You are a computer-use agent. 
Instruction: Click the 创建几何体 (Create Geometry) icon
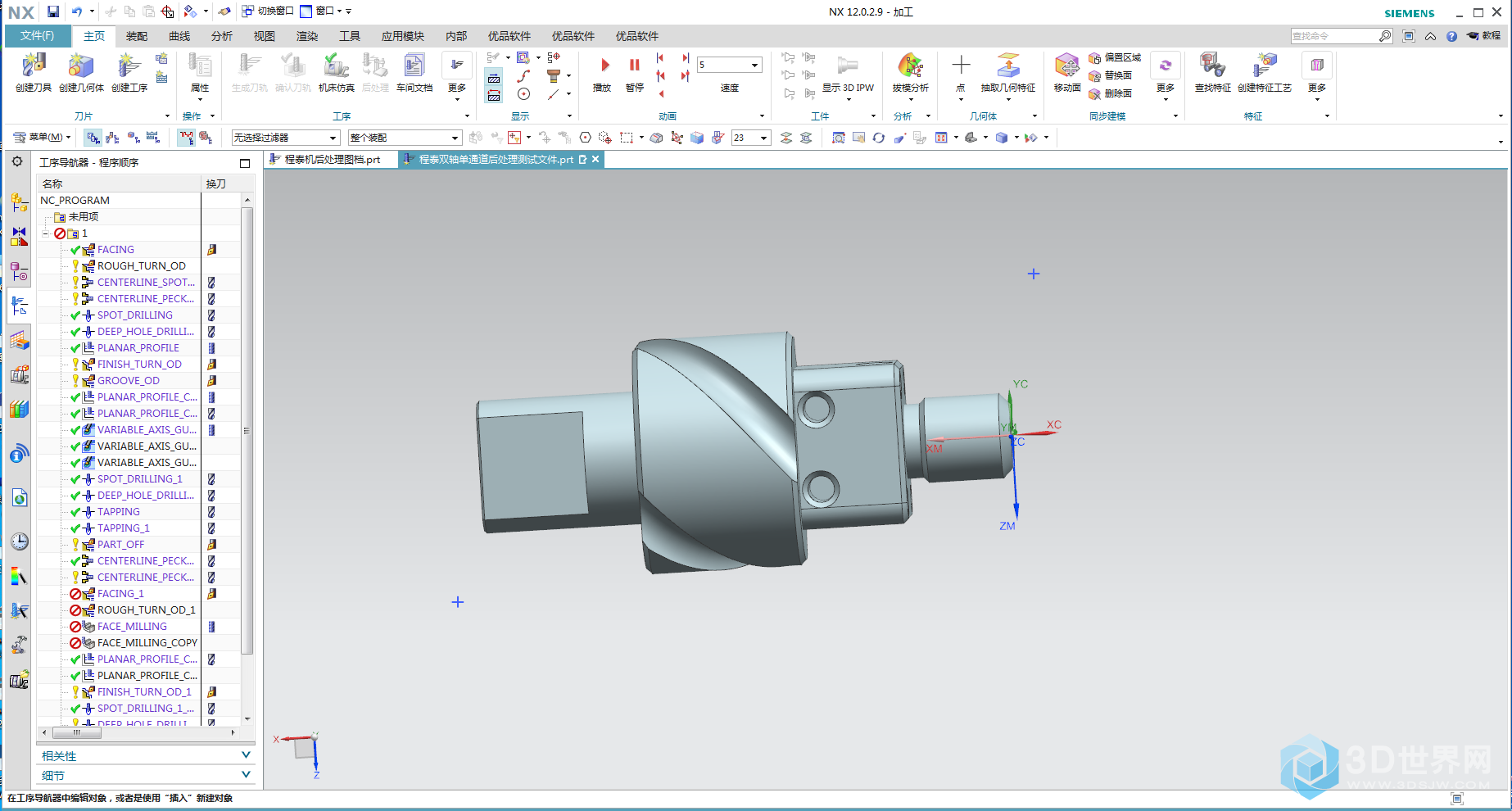(x=80, y=66)
